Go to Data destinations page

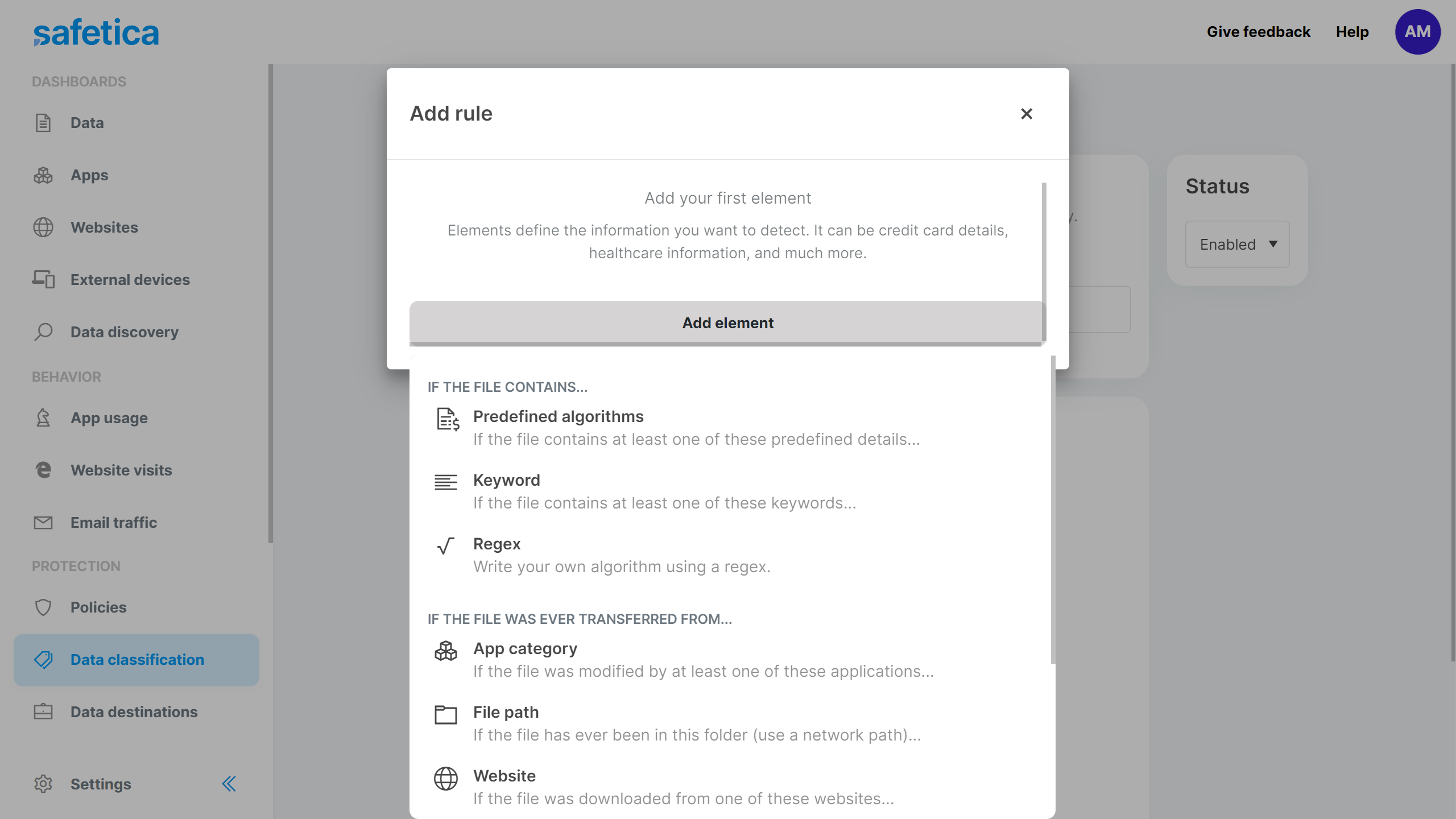[134, 712]
